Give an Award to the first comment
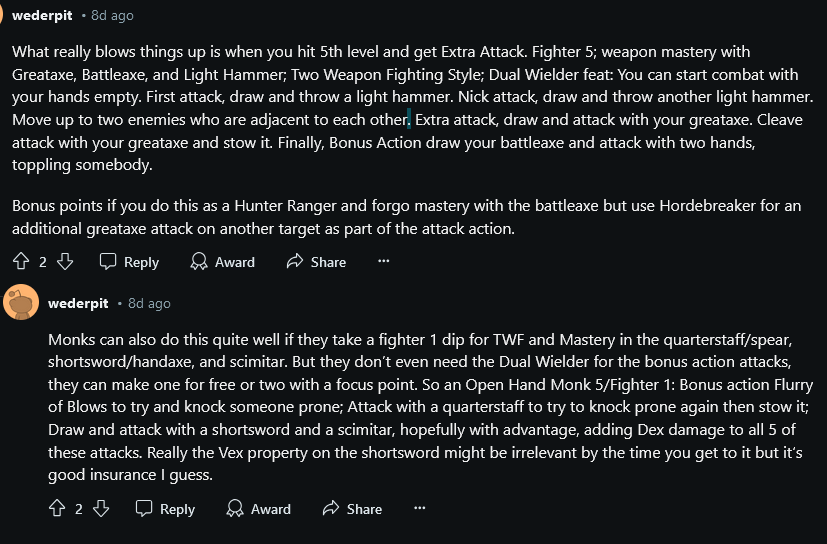Viewport: 827px width, 544px height. pos(222,262)
